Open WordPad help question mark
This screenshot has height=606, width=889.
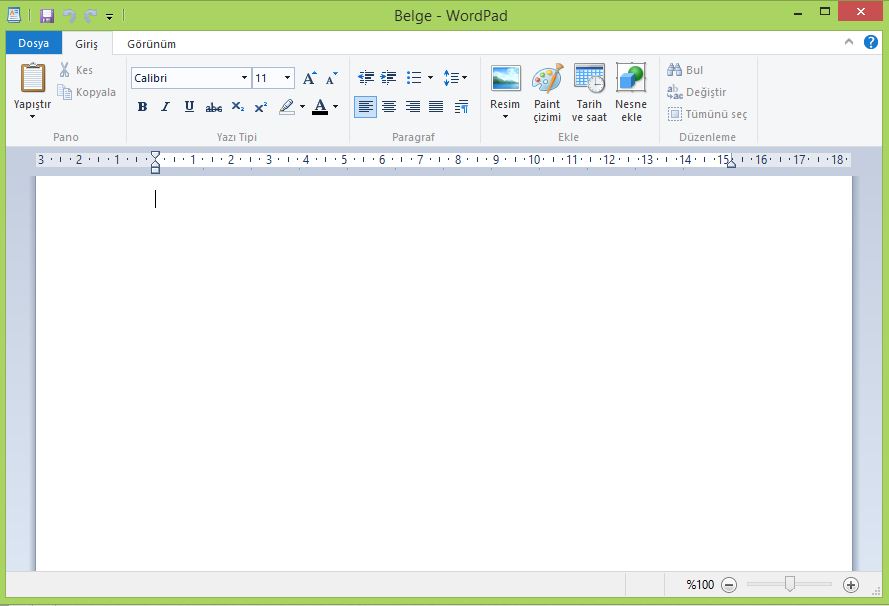pos(871,42)
